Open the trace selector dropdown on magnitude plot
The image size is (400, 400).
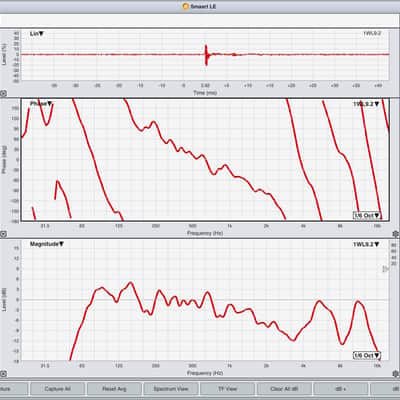366,244
